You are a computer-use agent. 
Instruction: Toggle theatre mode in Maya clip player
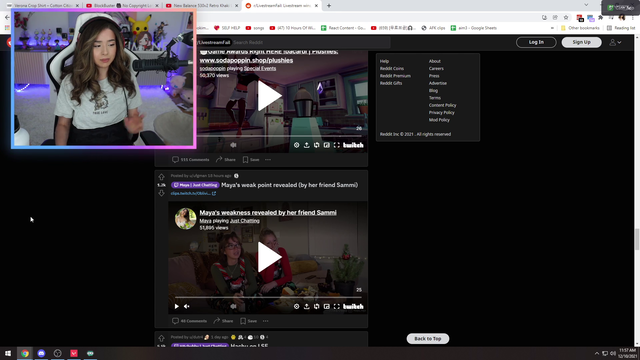(x=327, y=306)
